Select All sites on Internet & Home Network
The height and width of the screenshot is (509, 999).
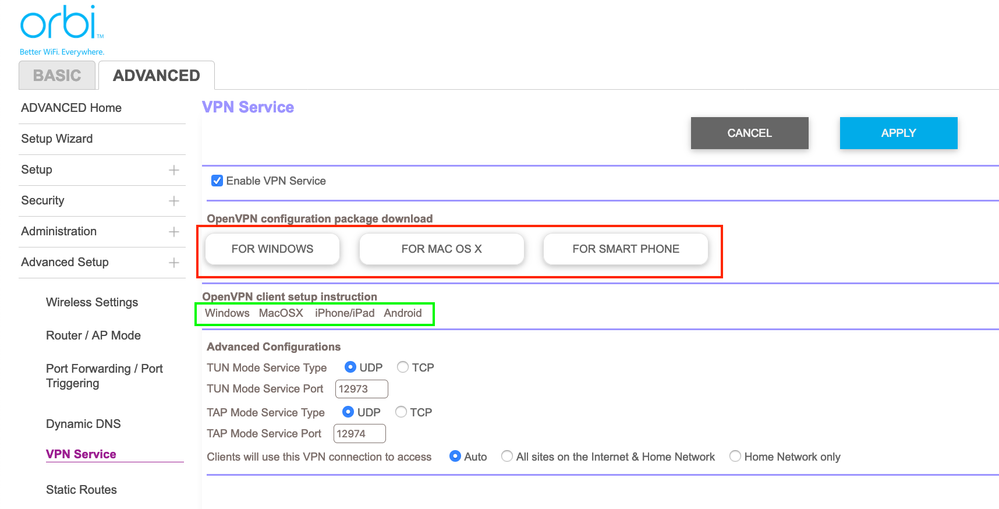point(507,457)
